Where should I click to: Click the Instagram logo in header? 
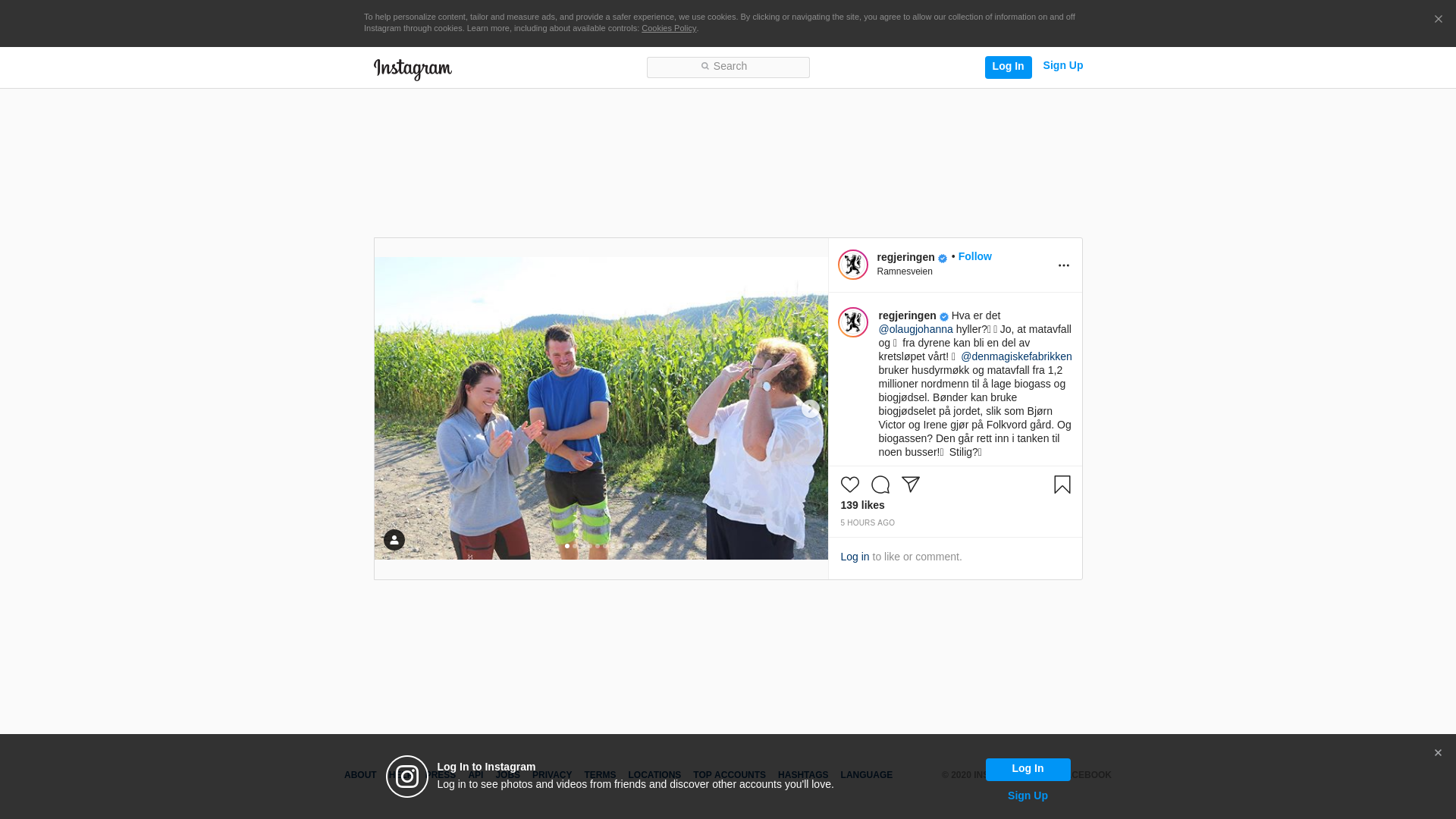(x=413, y=69)
